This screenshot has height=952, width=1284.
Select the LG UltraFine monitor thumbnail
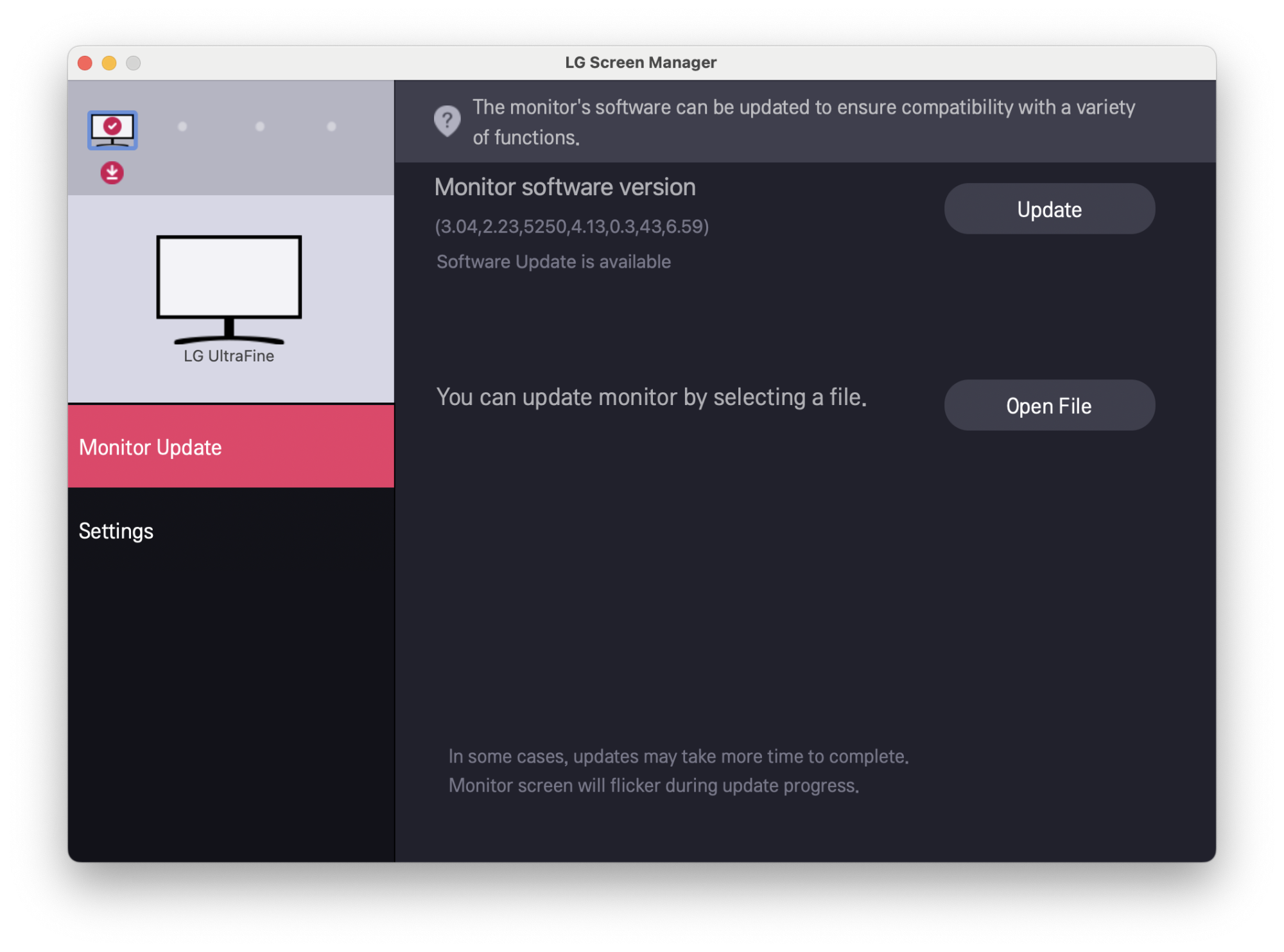229,290
